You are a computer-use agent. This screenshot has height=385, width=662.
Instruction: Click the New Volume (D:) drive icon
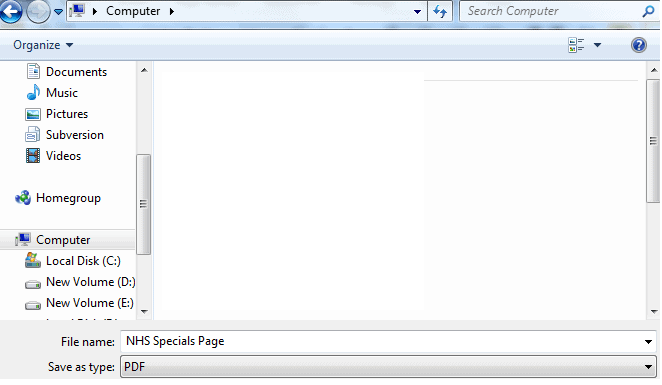33,285
